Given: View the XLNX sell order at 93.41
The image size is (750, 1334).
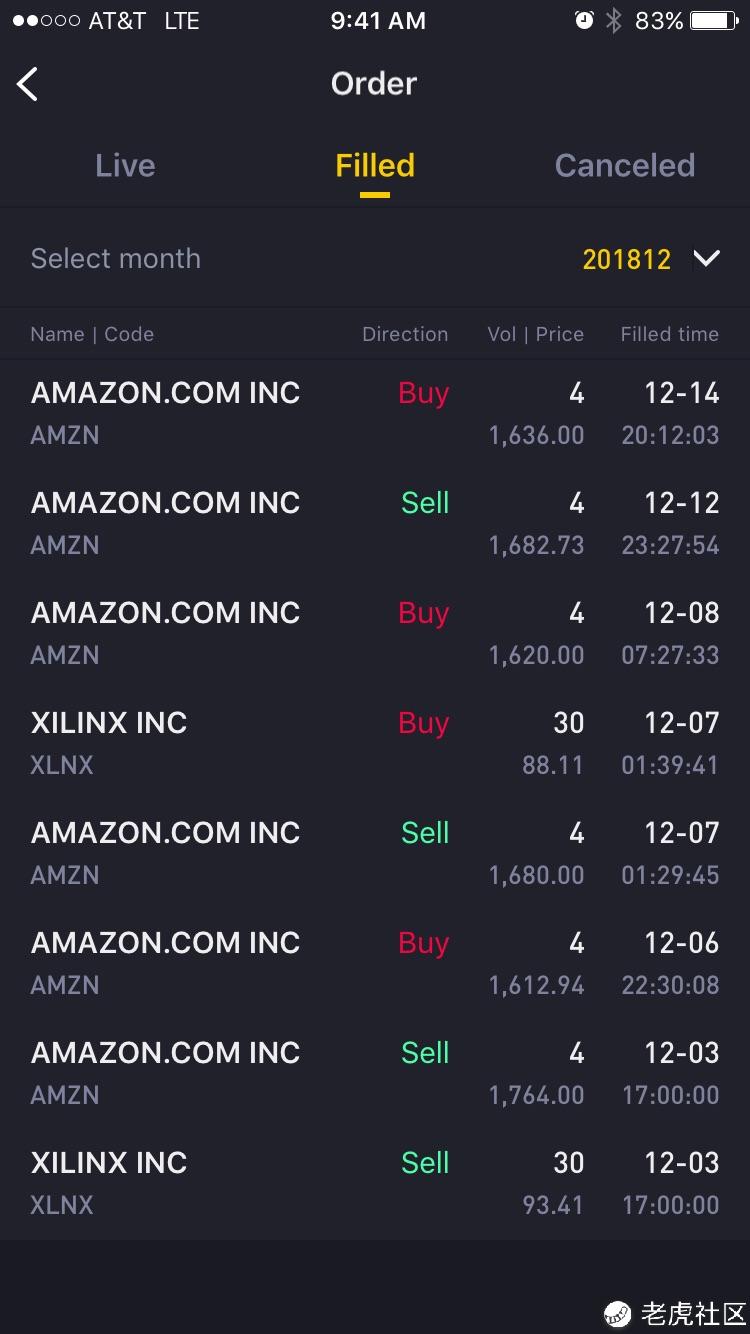Looking at the screenshot, I should click(x=375, y=1184).
